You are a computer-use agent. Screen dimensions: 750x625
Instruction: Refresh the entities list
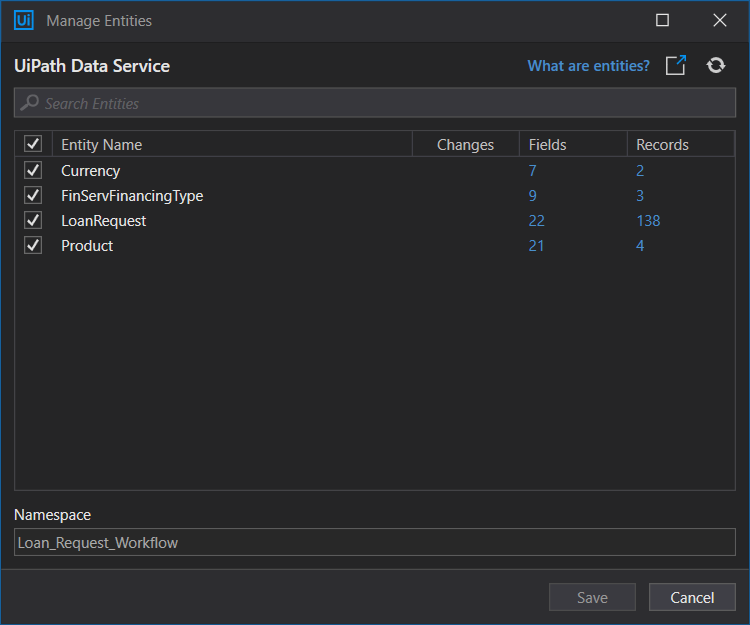pyautogui.click(x=716, y=65)
